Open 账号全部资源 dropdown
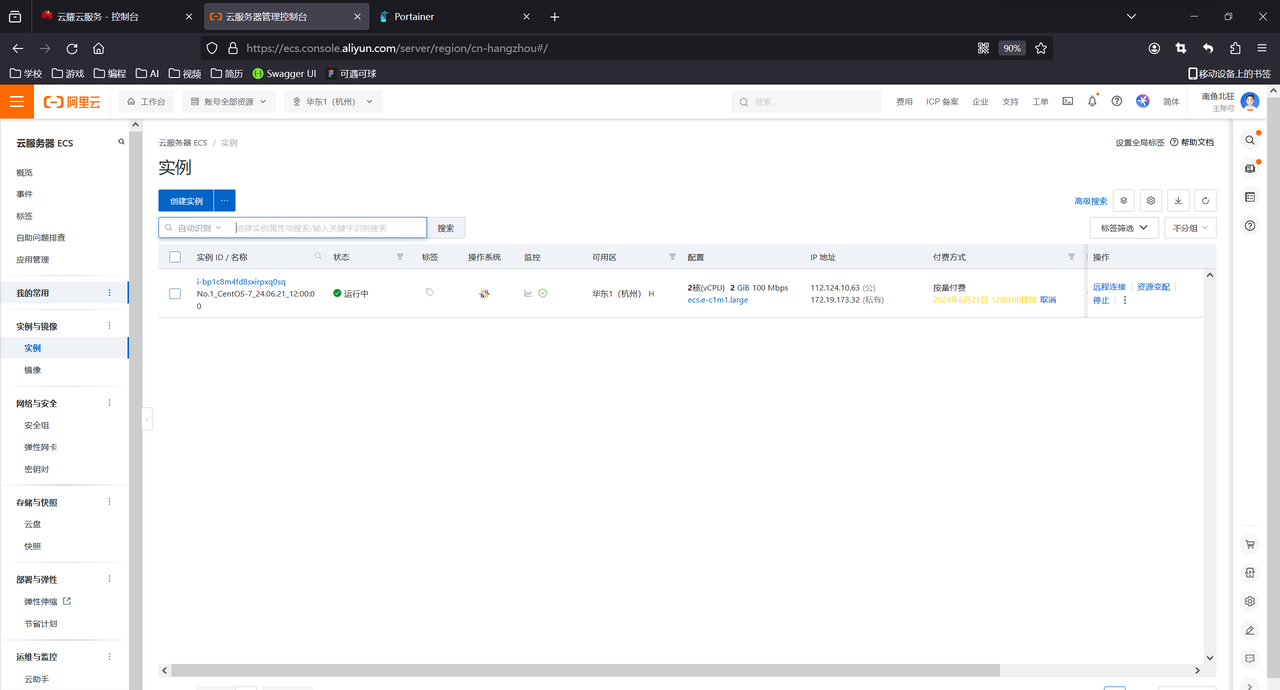Image resolution: width=1280 pixels, height=690 pixels. [230, 101]
